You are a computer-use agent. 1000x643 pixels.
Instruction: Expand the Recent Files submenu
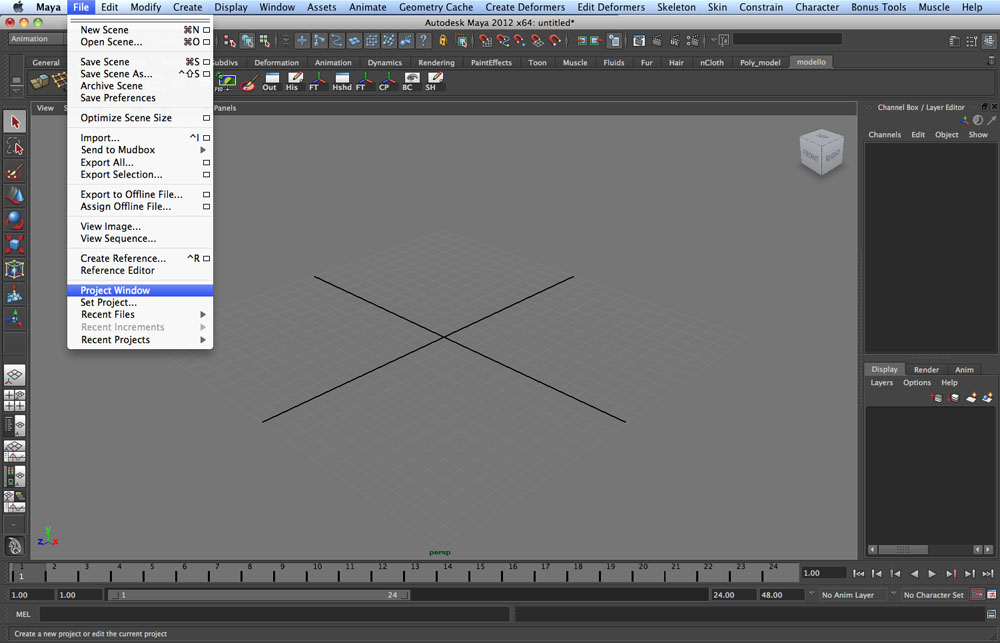[x=140, y=314]
